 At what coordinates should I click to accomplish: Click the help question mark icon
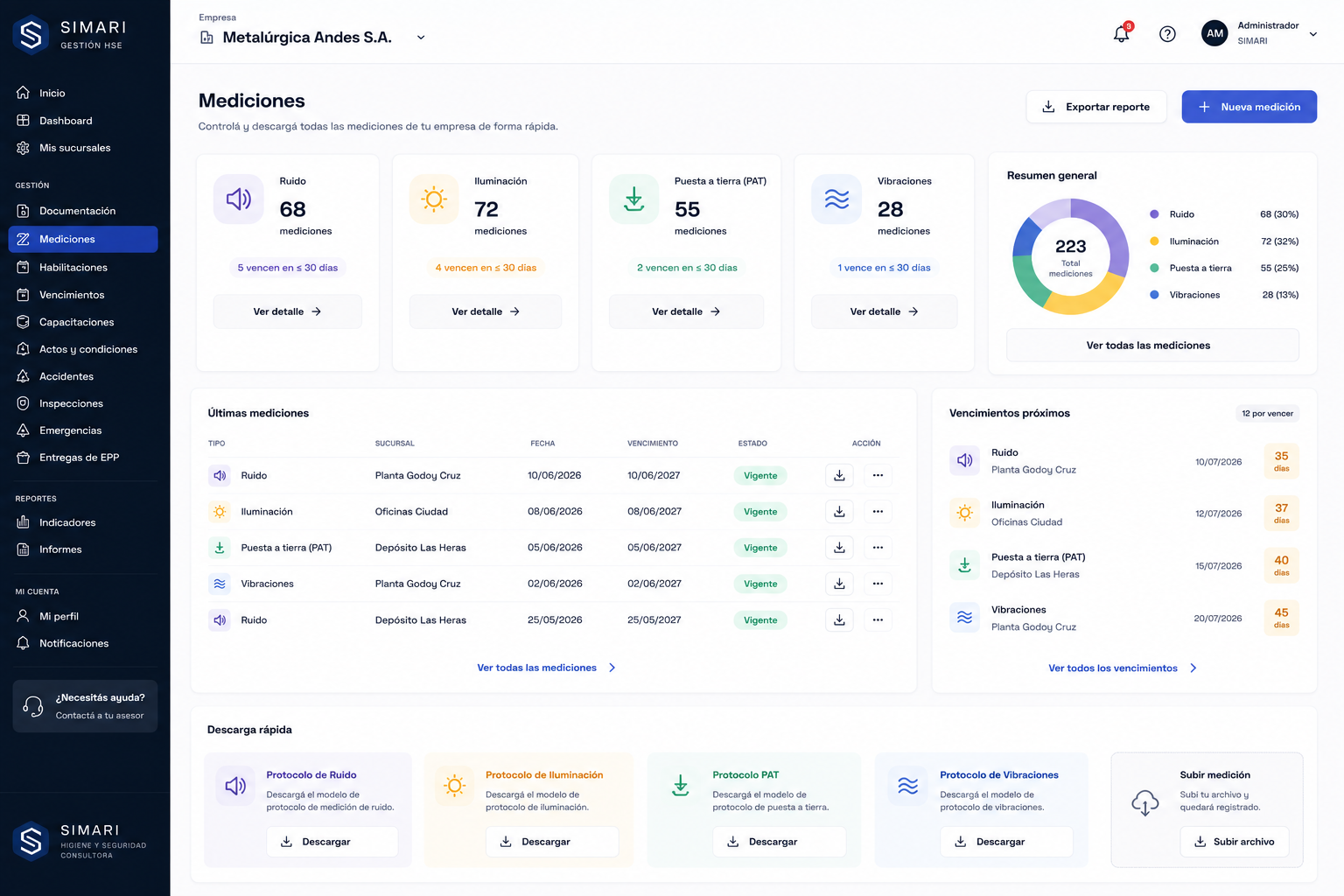(x=1167, y=34)
